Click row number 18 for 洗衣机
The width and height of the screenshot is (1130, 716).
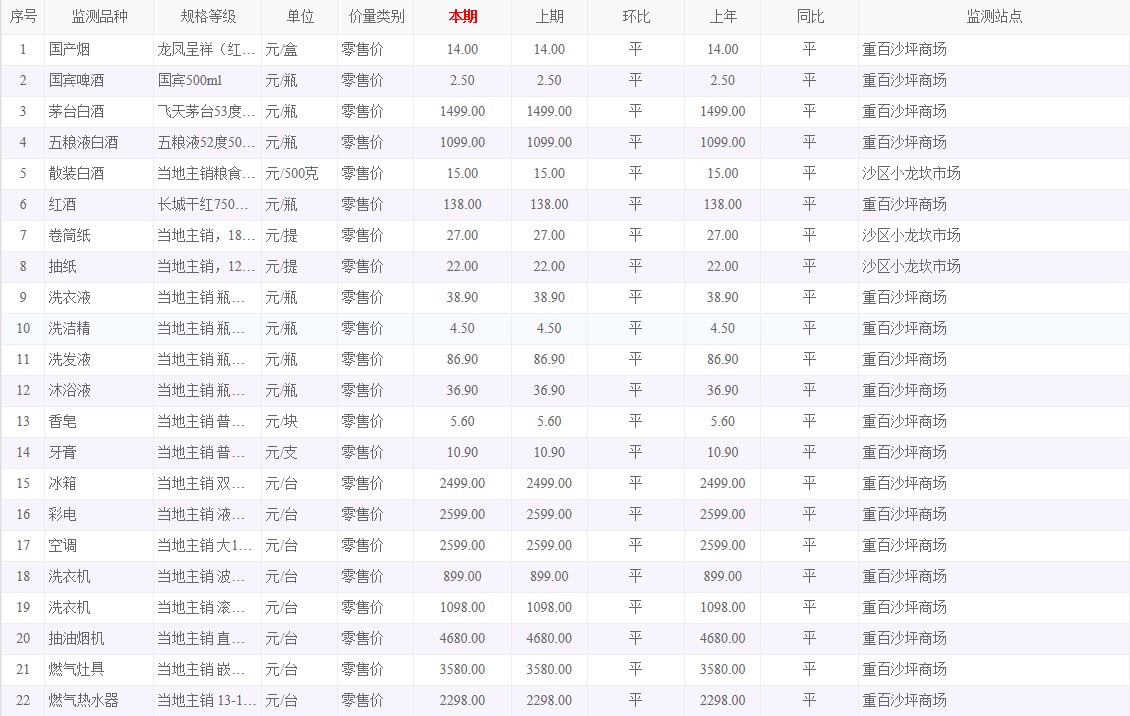[x=23, y=576]
